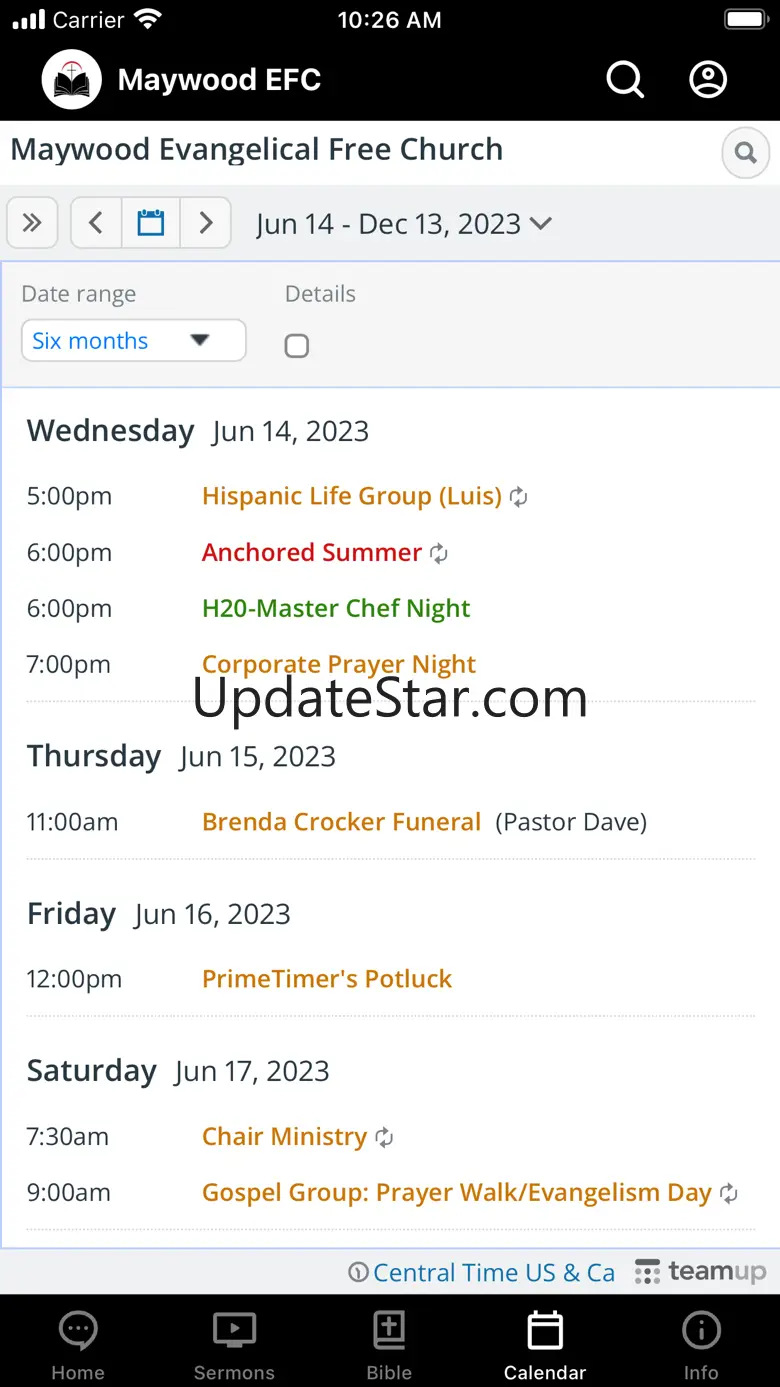Go to the previous date range
This screenshot has width=780, height=1387.
pyautogui.click(x=97, y=222)
